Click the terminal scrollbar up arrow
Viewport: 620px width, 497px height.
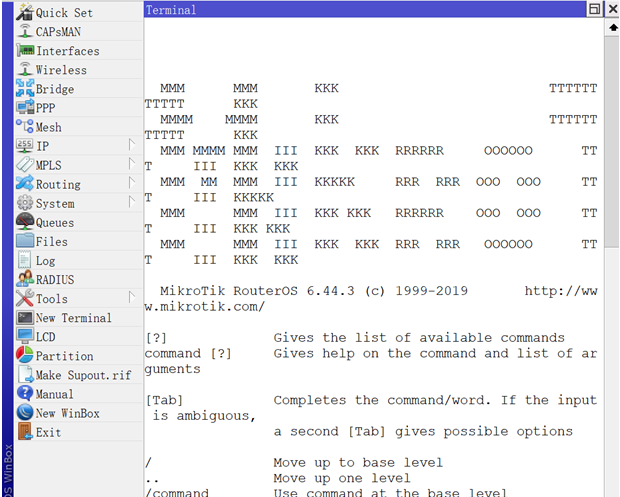tap(612, 27)
